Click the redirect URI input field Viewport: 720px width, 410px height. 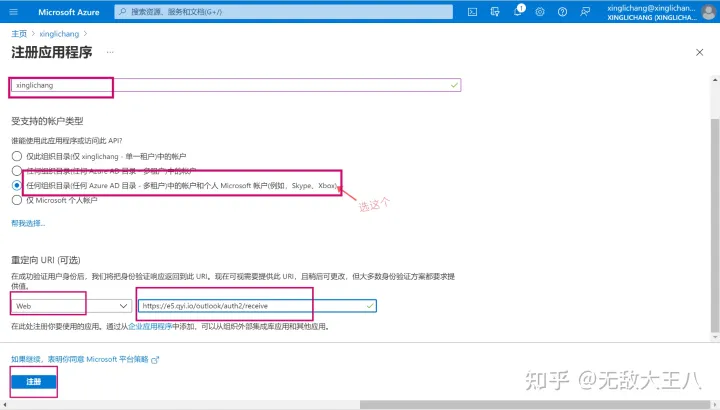click(x=255, y=305)
